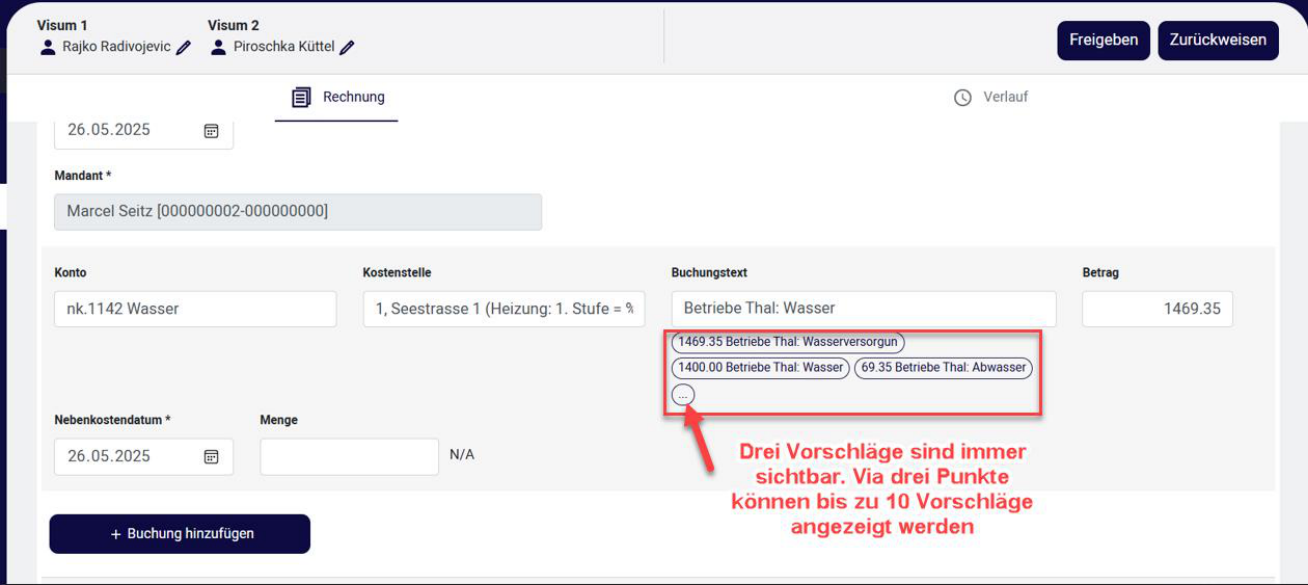The width and height of the screenshot is (1308, 585).
Task: Select suggestion 69.35 Betriebe Thal: Abwasser
Action: [x=944, y=368]
